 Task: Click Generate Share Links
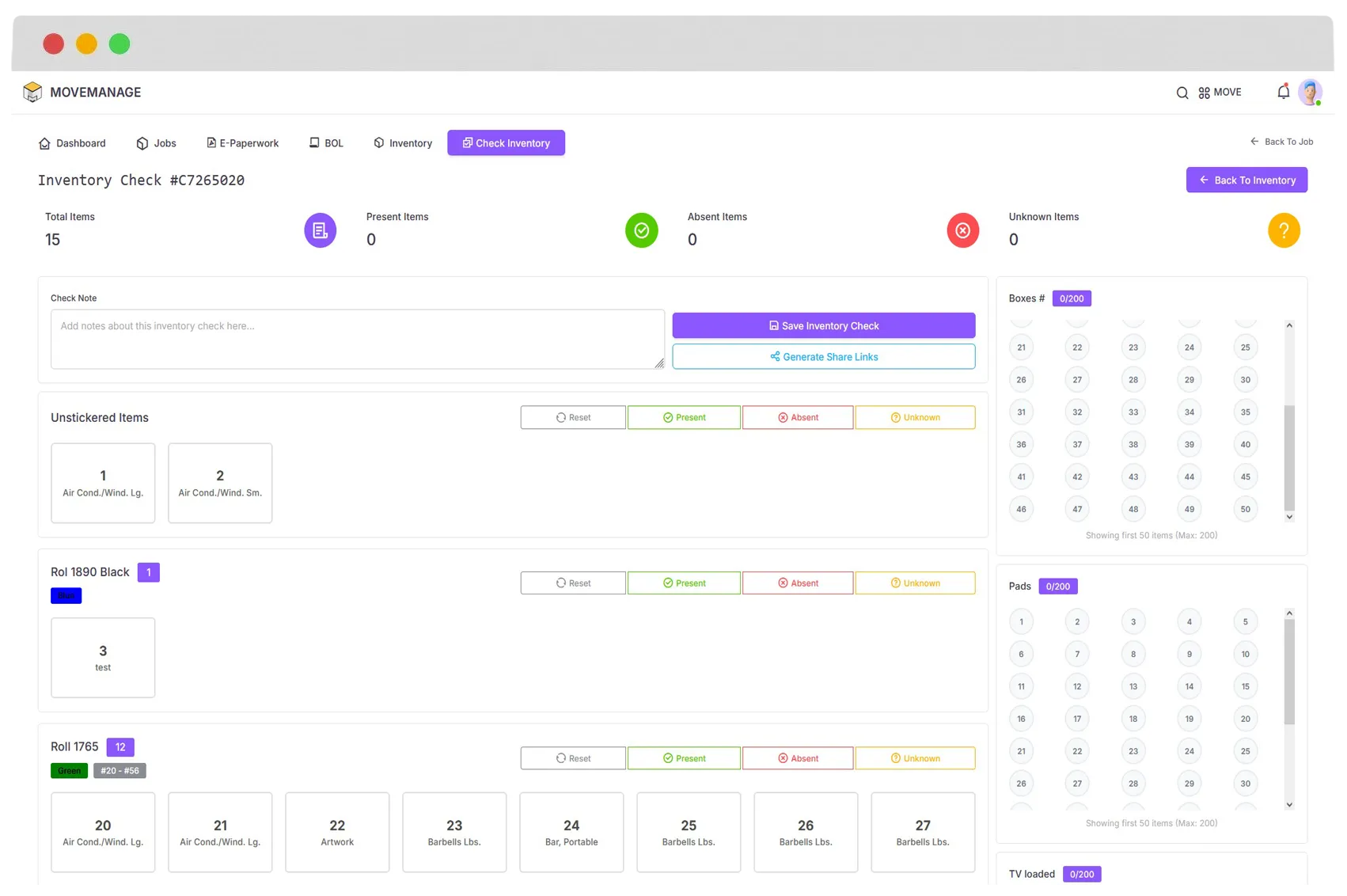[x=824, y=356]
